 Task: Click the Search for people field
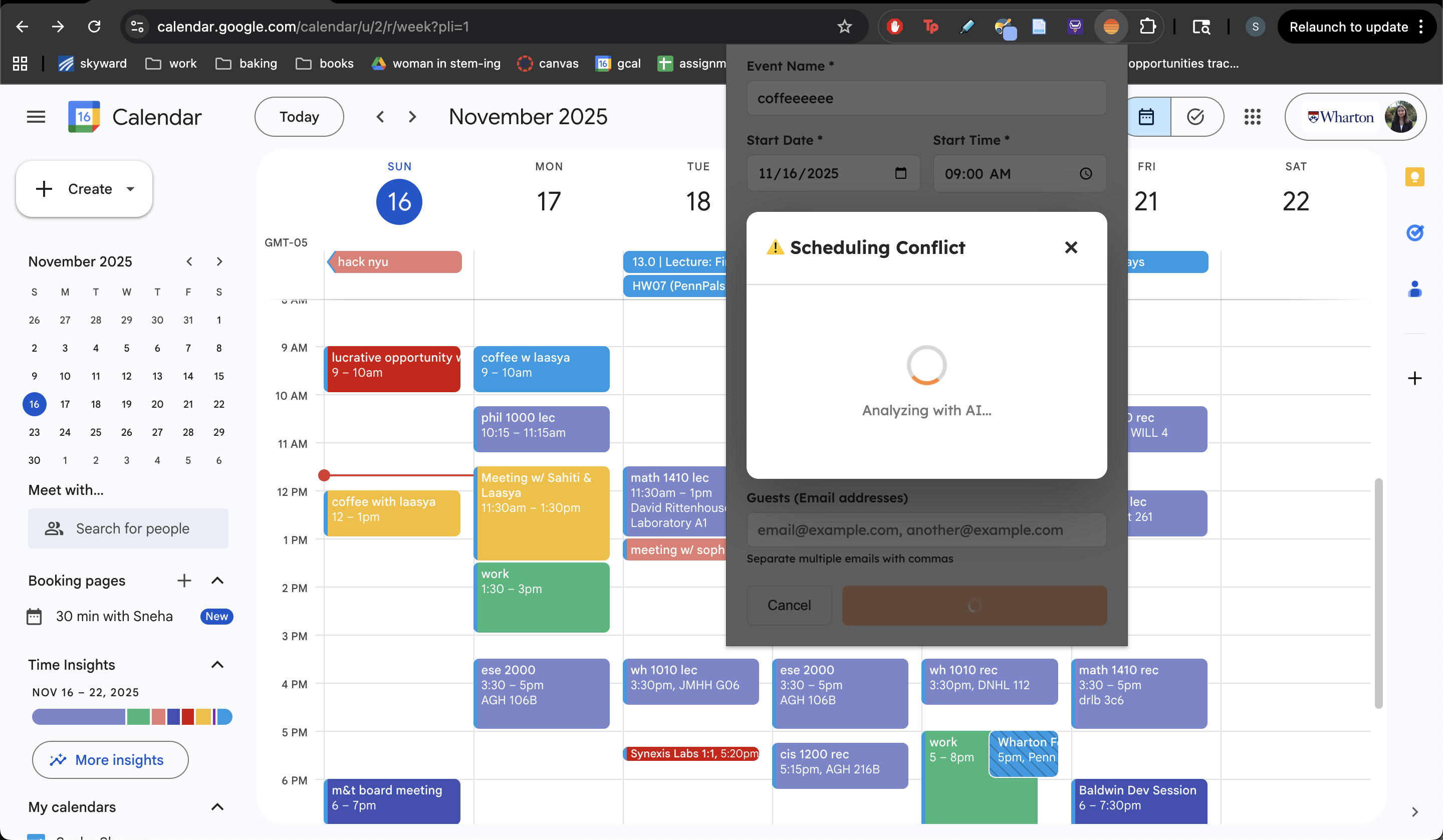tap(128, 528)
